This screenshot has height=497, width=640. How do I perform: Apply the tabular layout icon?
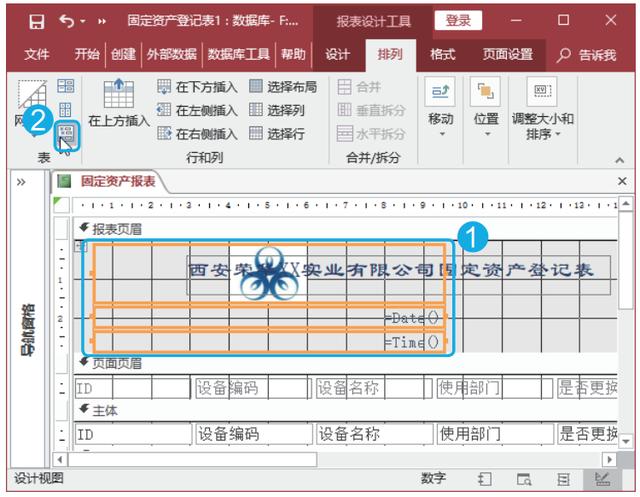(x=65, y=110)
